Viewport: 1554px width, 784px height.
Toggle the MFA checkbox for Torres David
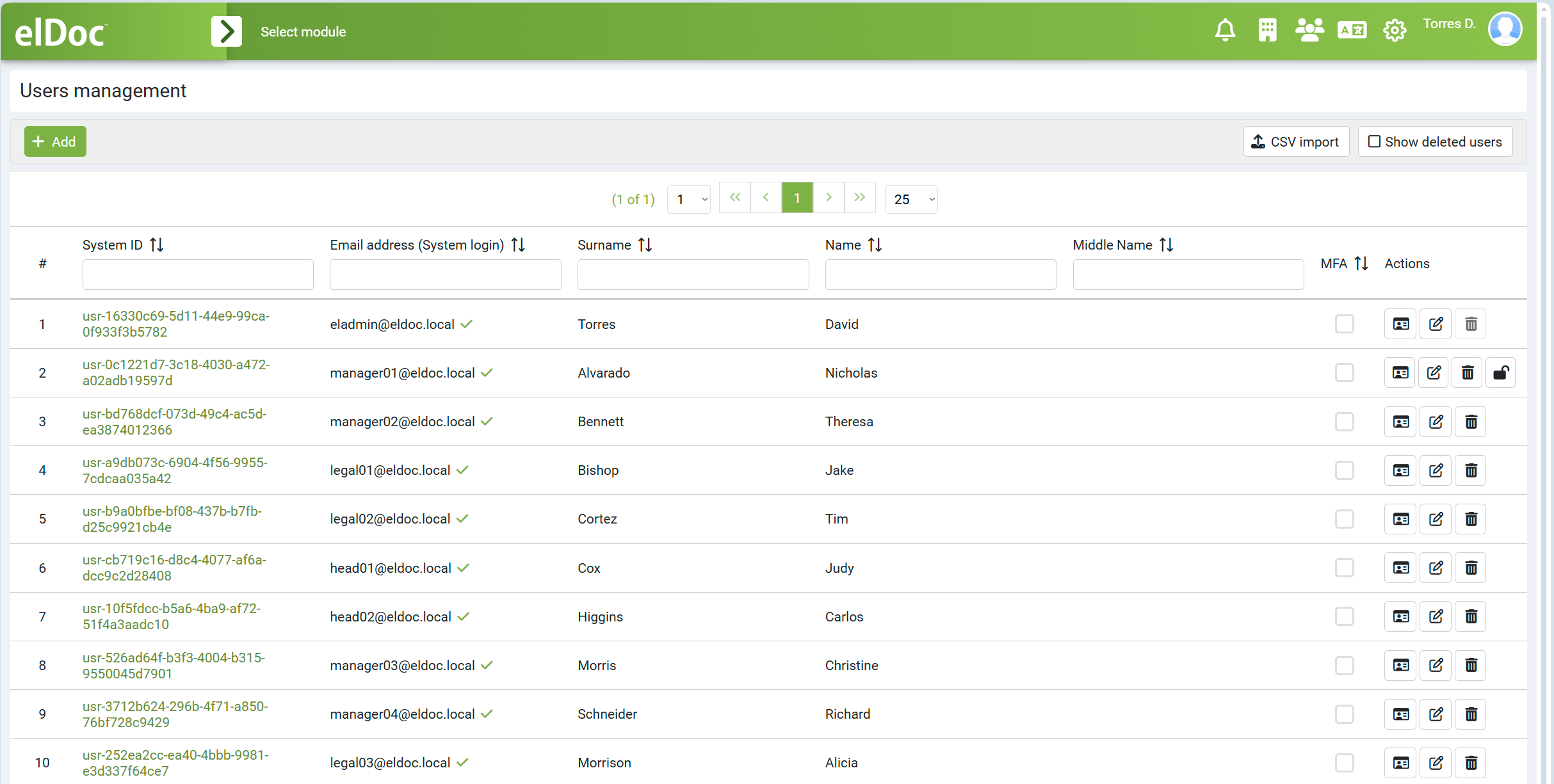point(1344,324)
